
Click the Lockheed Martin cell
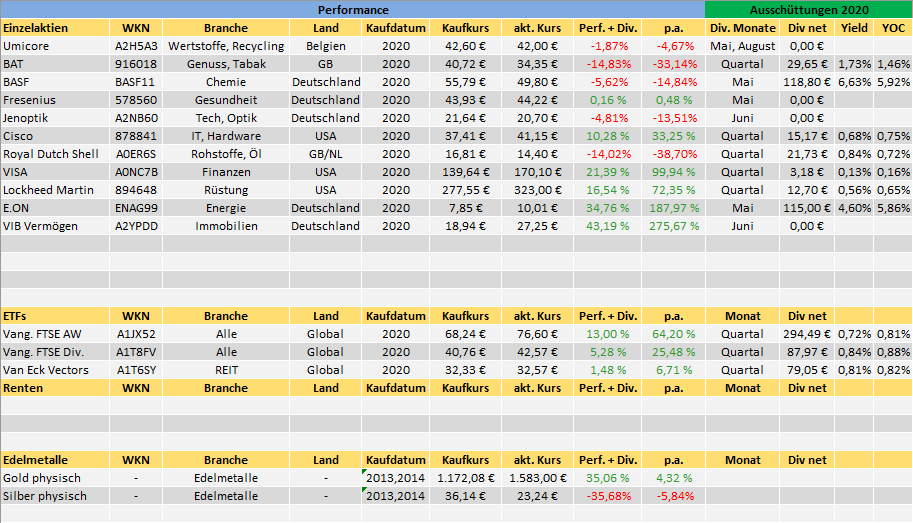click(x=55, y=190)
